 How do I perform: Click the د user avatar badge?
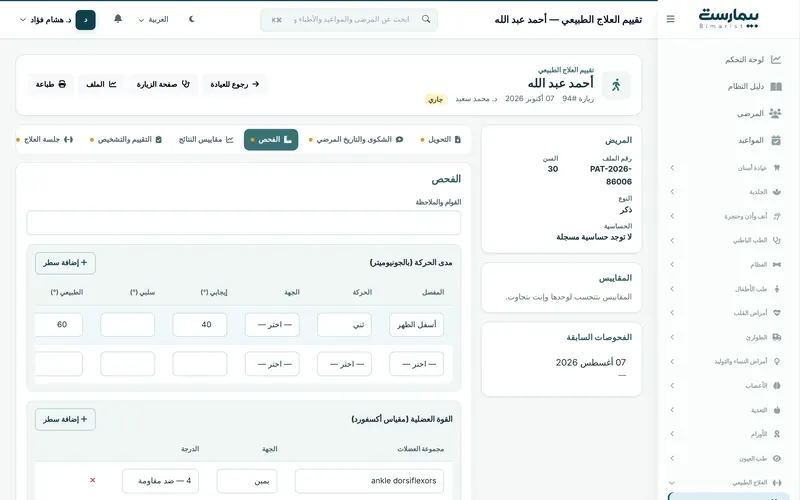pos(86,20)
